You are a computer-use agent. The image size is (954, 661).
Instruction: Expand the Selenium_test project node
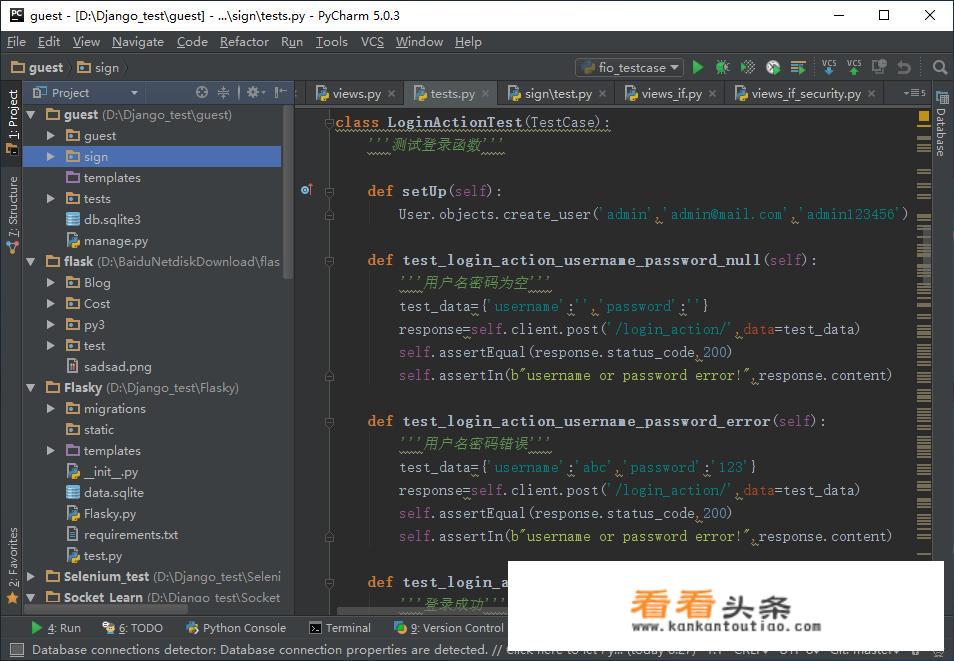(31, 576)
